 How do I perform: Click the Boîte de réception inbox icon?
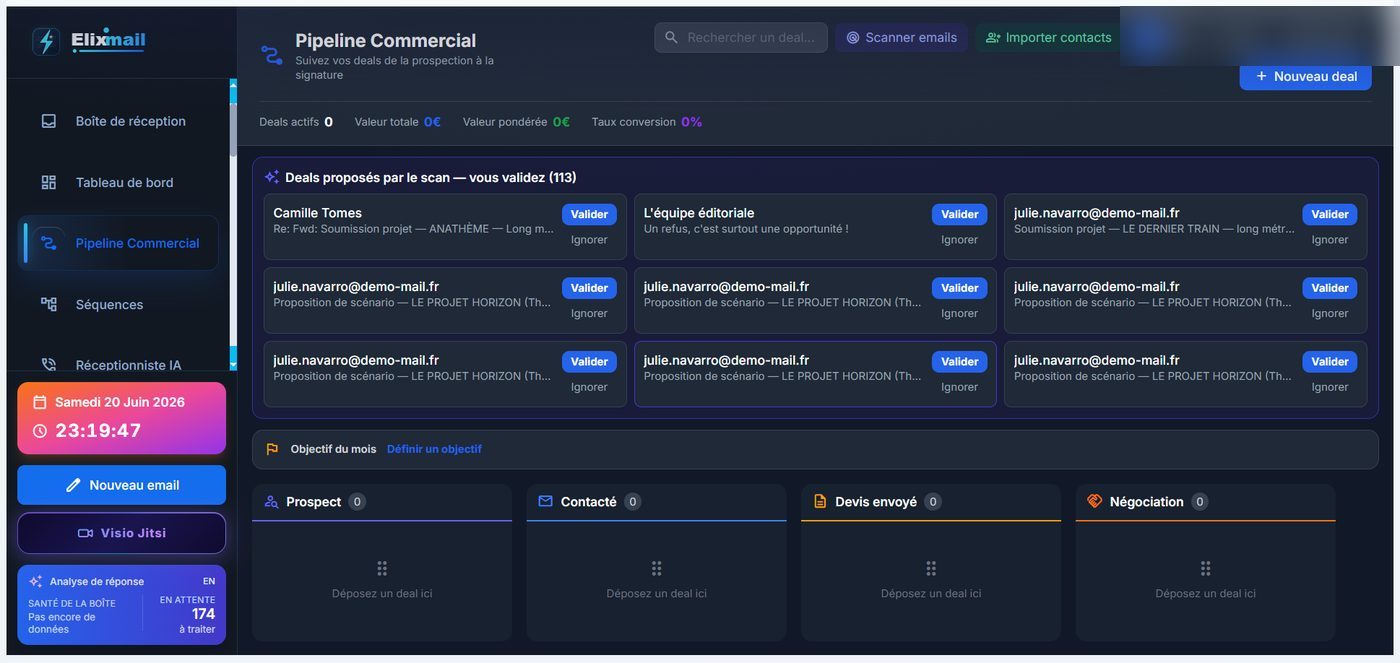[48, 121]
